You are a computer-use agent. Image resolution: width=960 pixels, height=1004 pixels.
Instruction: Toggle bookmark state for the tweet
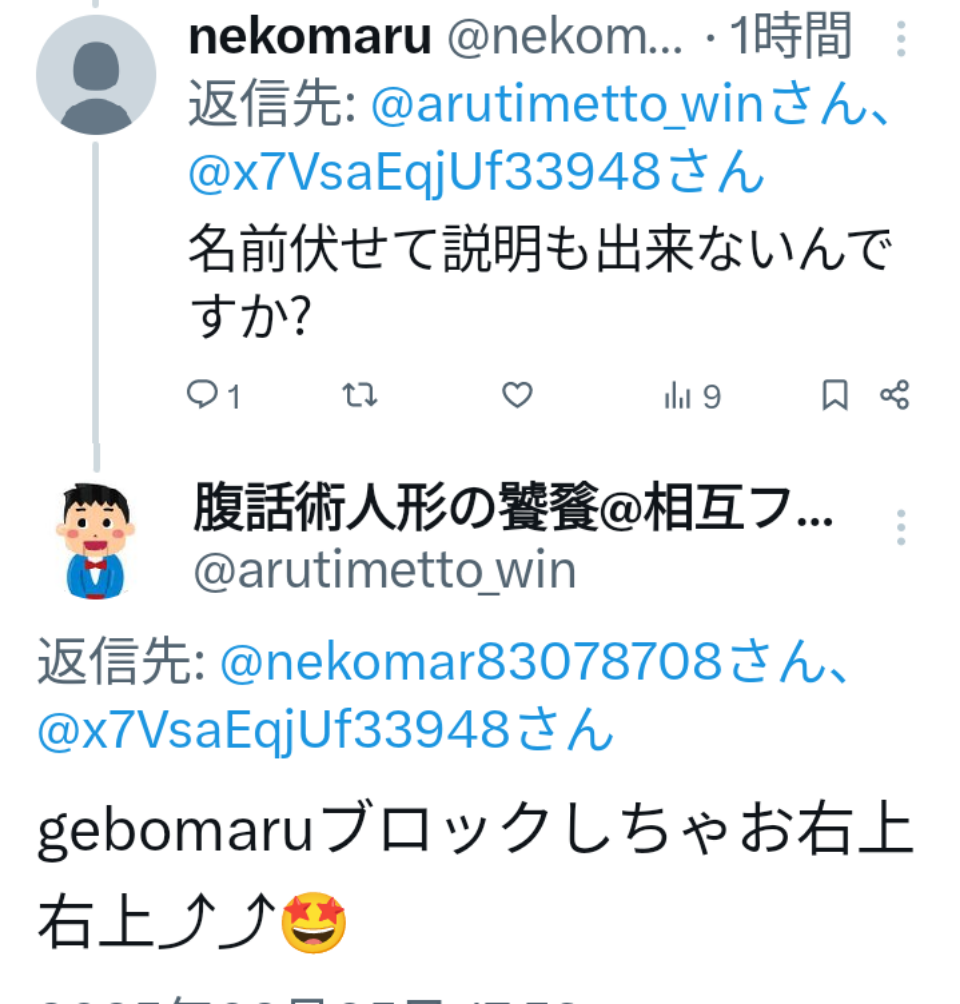836,396
